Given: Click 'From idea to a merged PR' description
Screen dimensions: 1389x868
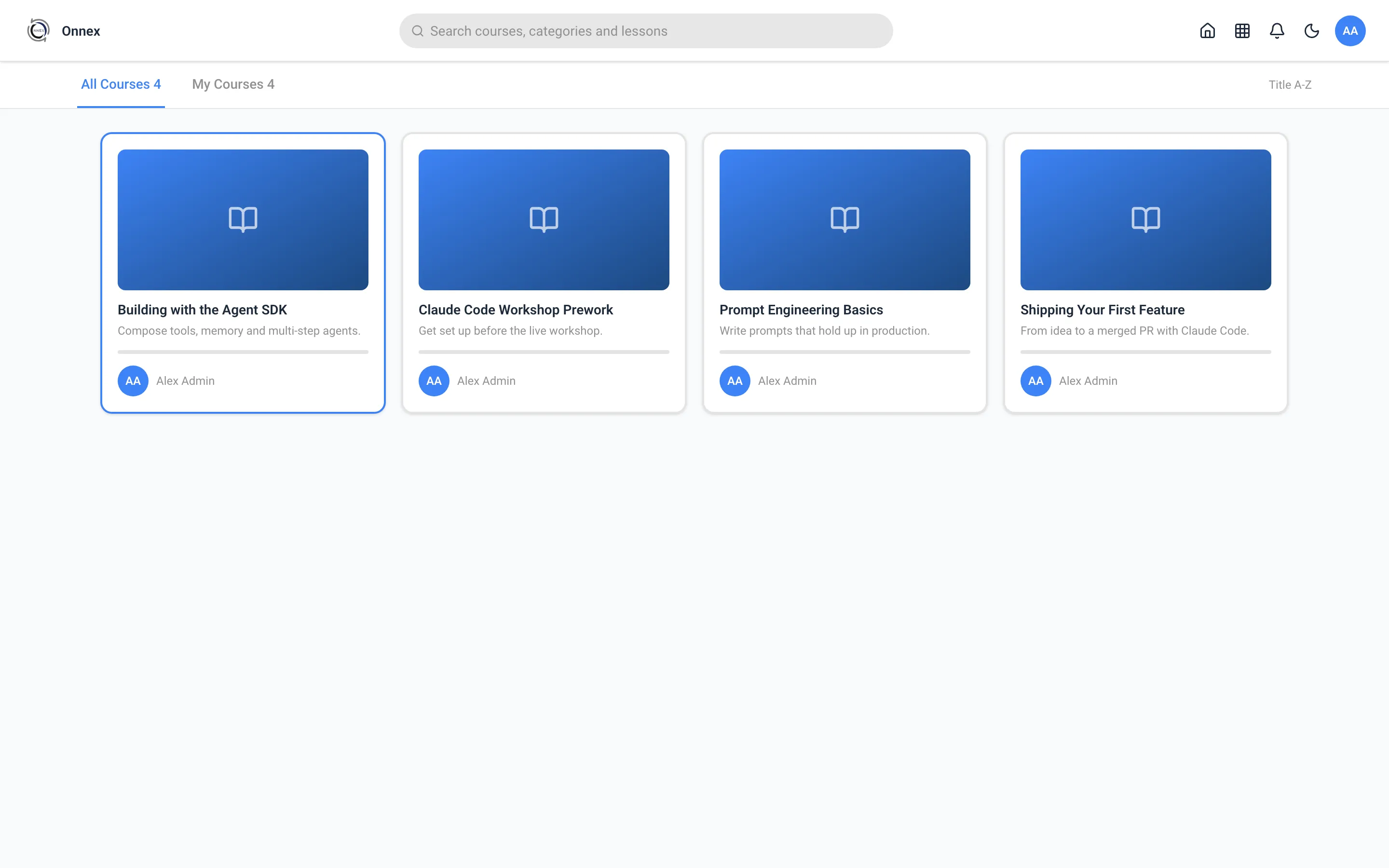Looking at the screenshot, I should point(1134,331).
